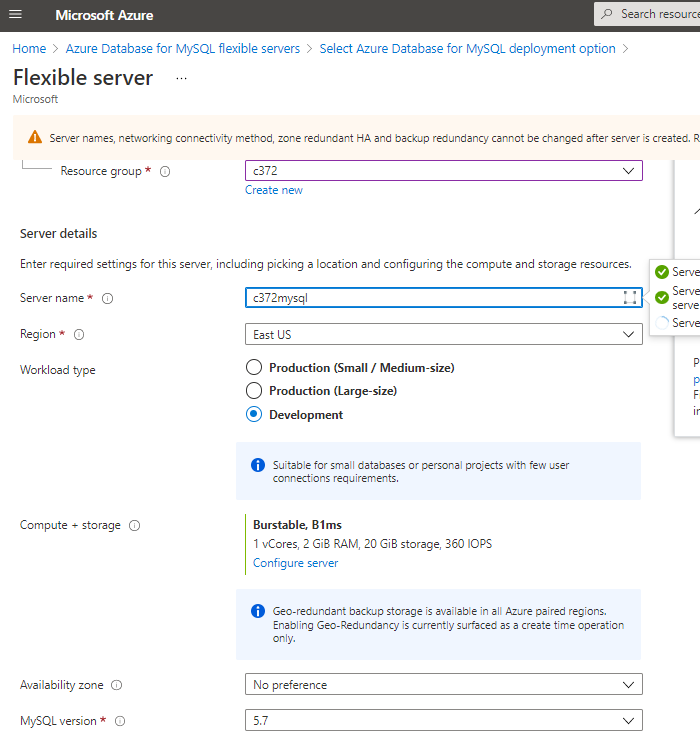Screen dimensions: 700x748
Task: Click Configure server link
Action: click(295, 563)
